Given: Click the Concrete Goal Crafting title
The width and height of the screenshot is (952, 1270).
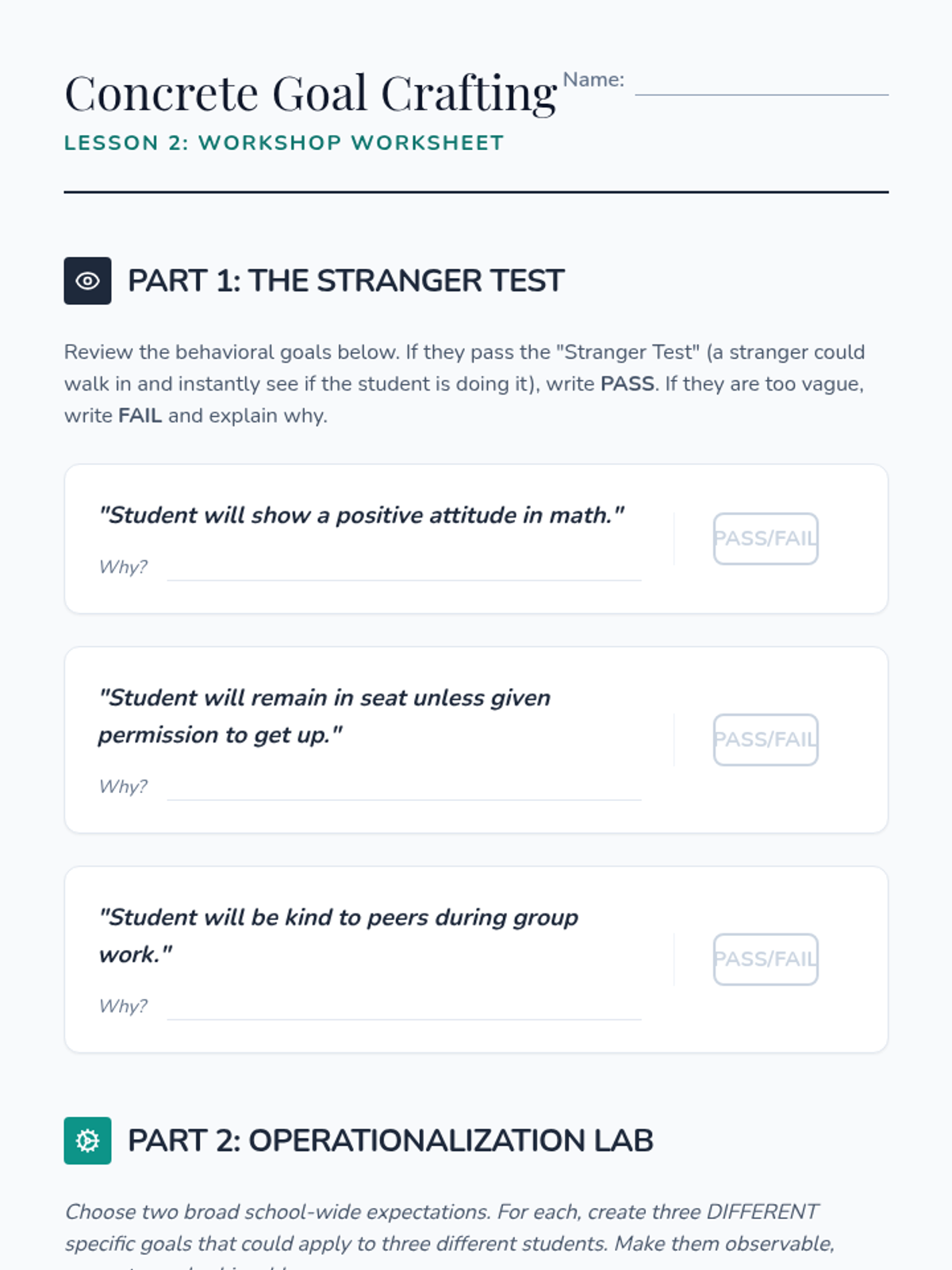Looking at the screenshot, I should (311, 94).
